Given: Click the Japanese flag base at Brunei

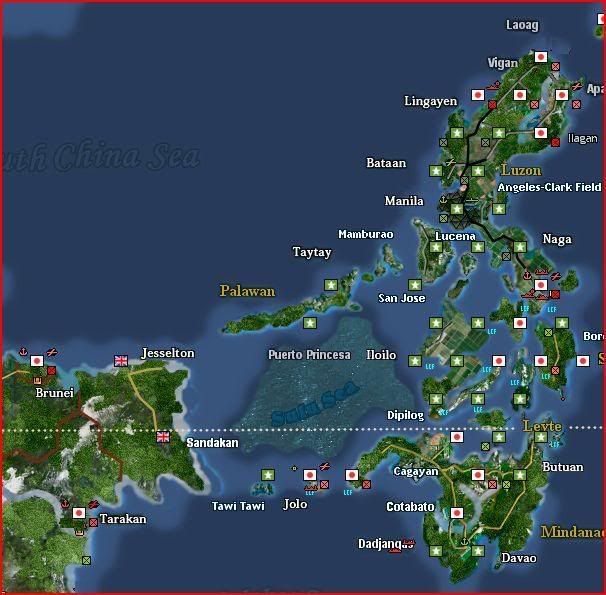Looking at the screenshot, I should (x=37, y=361).
